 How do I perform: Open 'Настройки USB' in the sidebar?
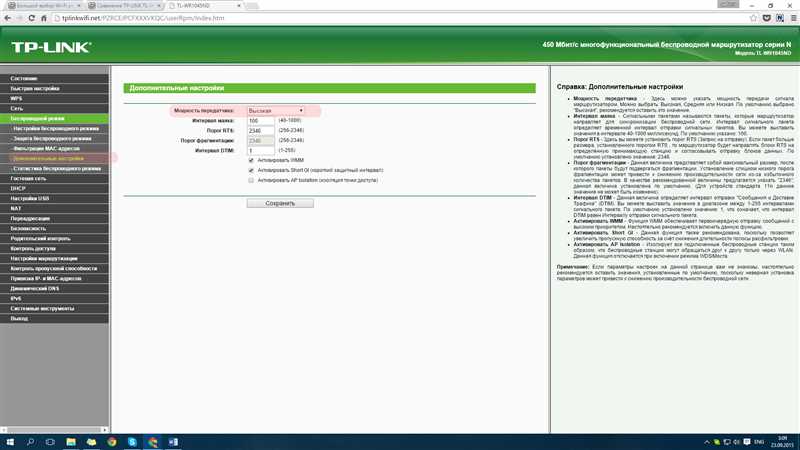tap(55, 198)
